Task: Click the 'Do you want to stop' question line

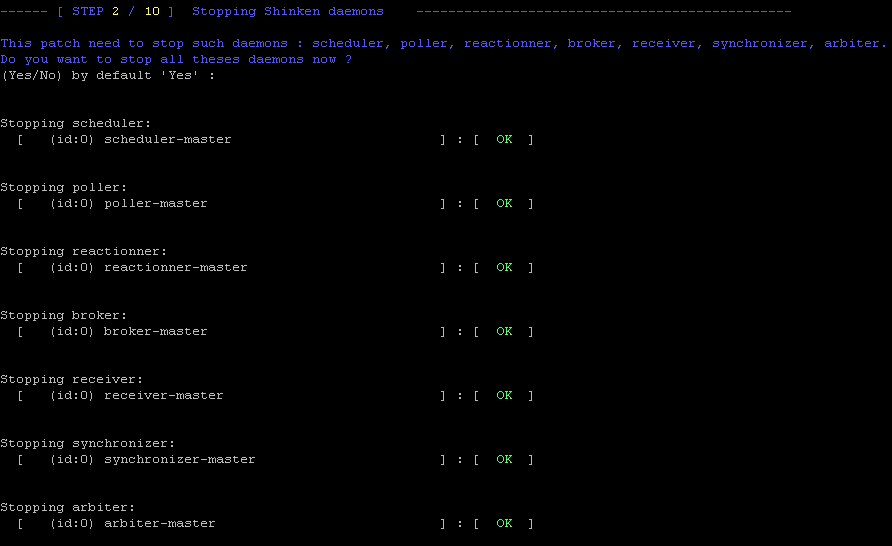Action: coord(176,59)
